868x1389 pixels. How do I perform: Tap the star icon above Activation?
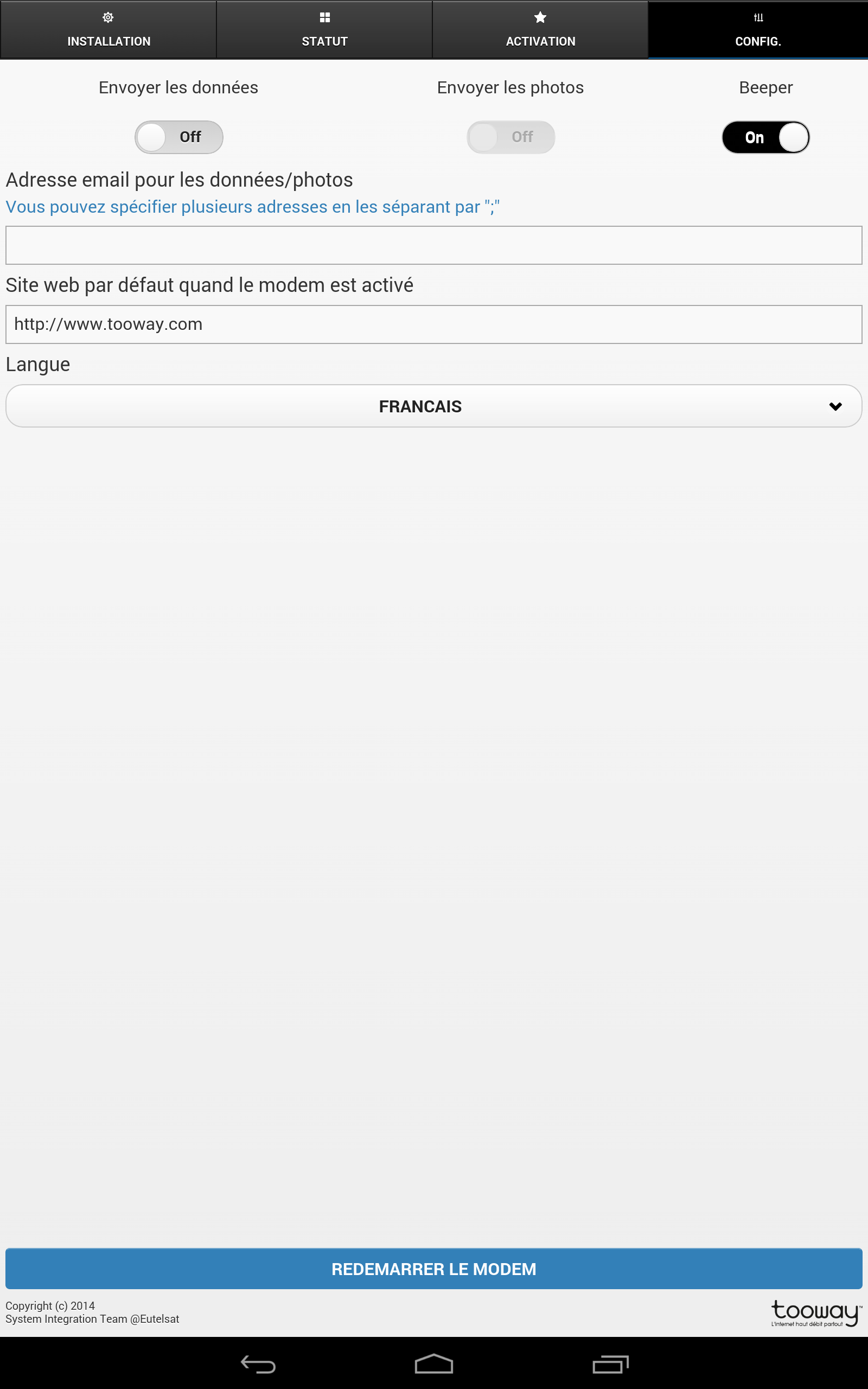click(x=540, y=18)
